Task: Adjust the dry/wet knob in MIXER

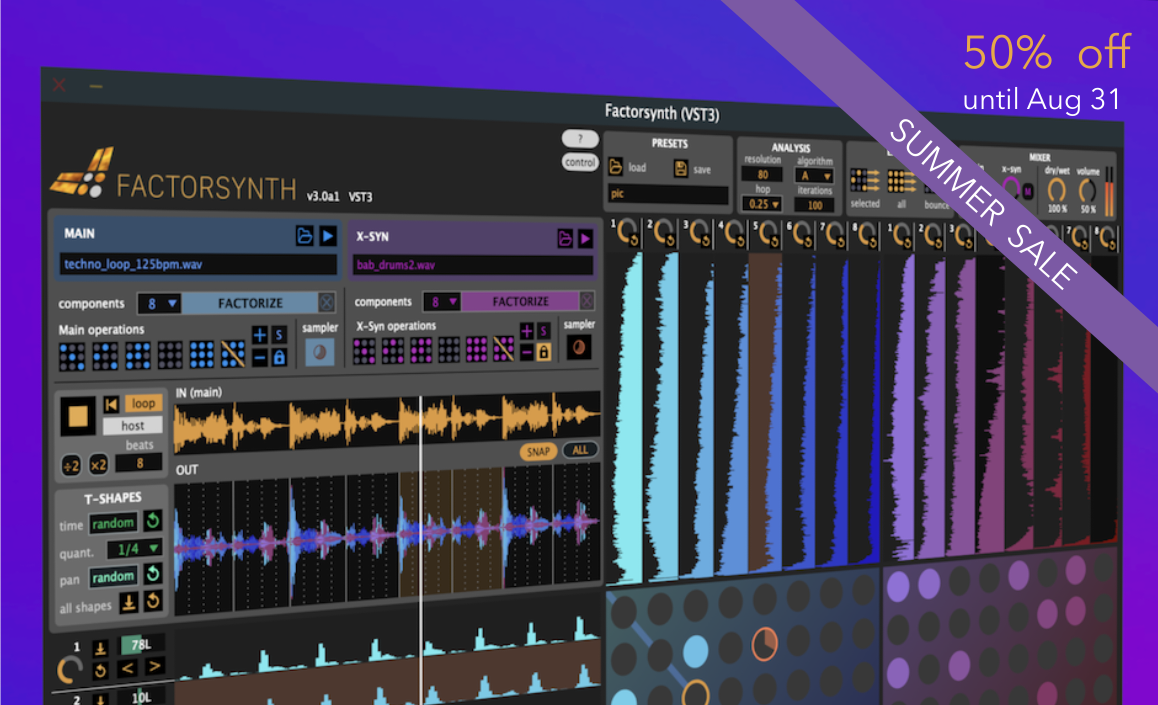Action: click(1057, 190)
